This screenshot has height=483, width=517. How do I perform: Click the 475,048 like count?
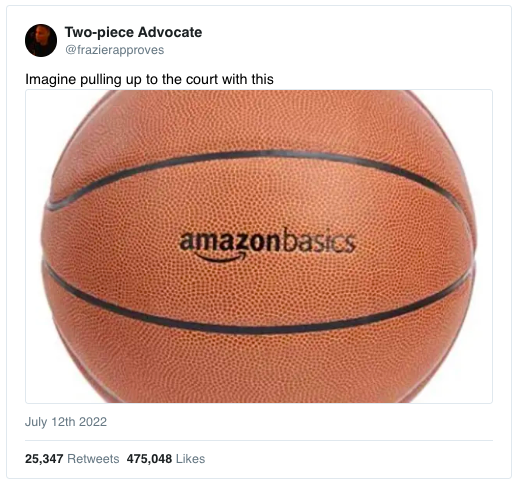coord(149,459)
